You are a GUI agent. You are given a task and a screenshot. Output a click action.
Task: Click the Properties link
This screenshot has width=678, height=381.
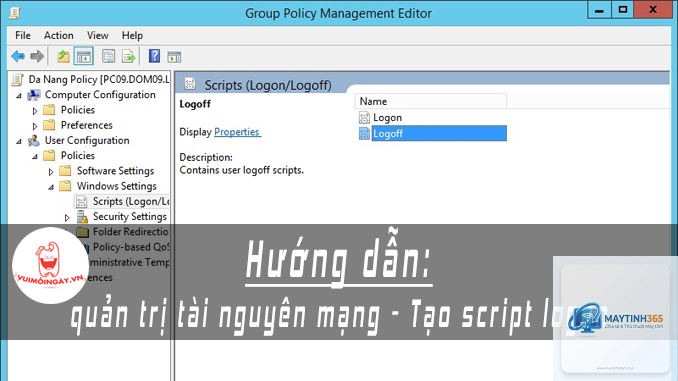tap(237, 132)
